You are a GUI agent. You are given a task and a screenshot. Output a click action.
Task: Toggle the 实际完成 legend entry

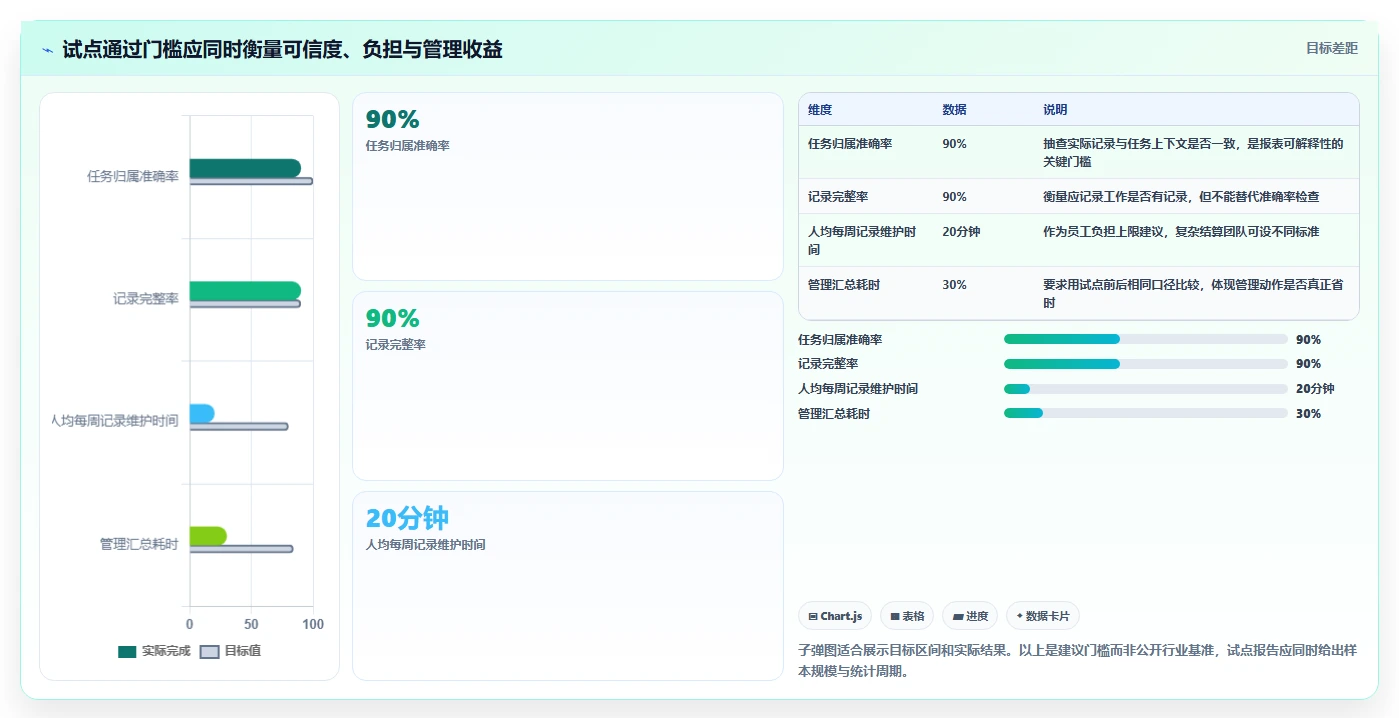pos(154,651)
